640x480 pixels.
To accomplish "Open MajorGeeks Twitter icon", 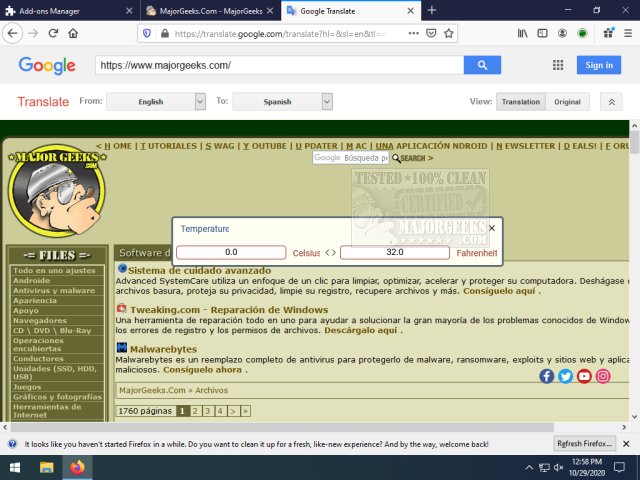I will (x=565, y=376).
